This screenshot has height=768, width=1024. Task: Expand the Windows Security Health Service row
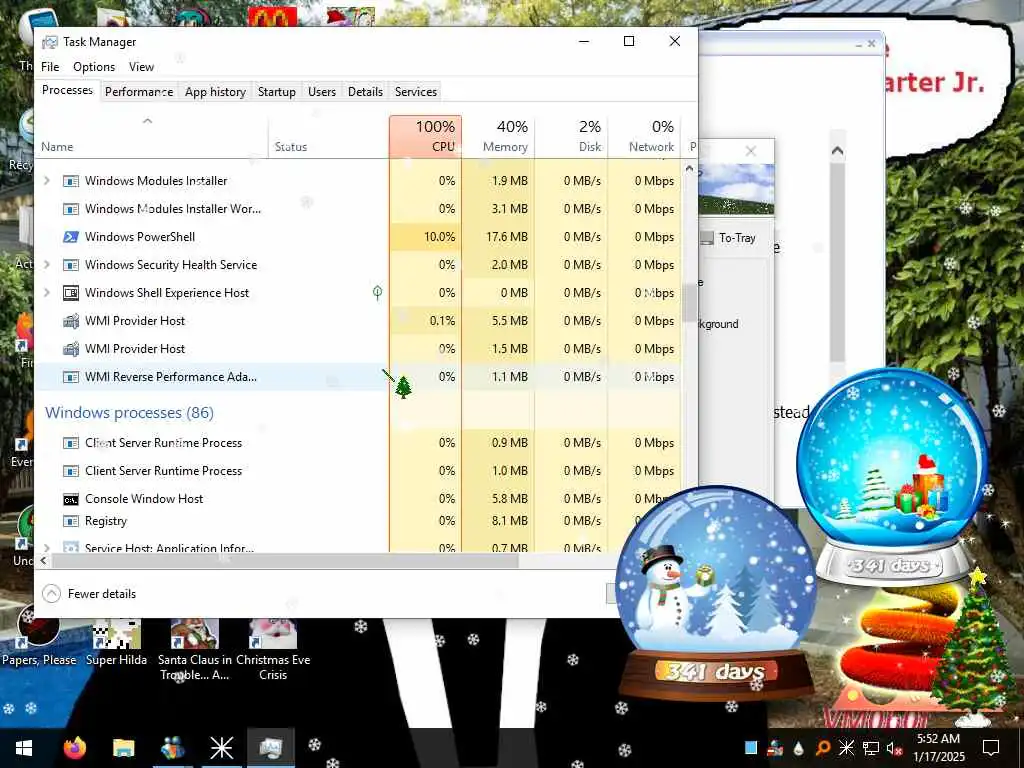coord(47,264)
